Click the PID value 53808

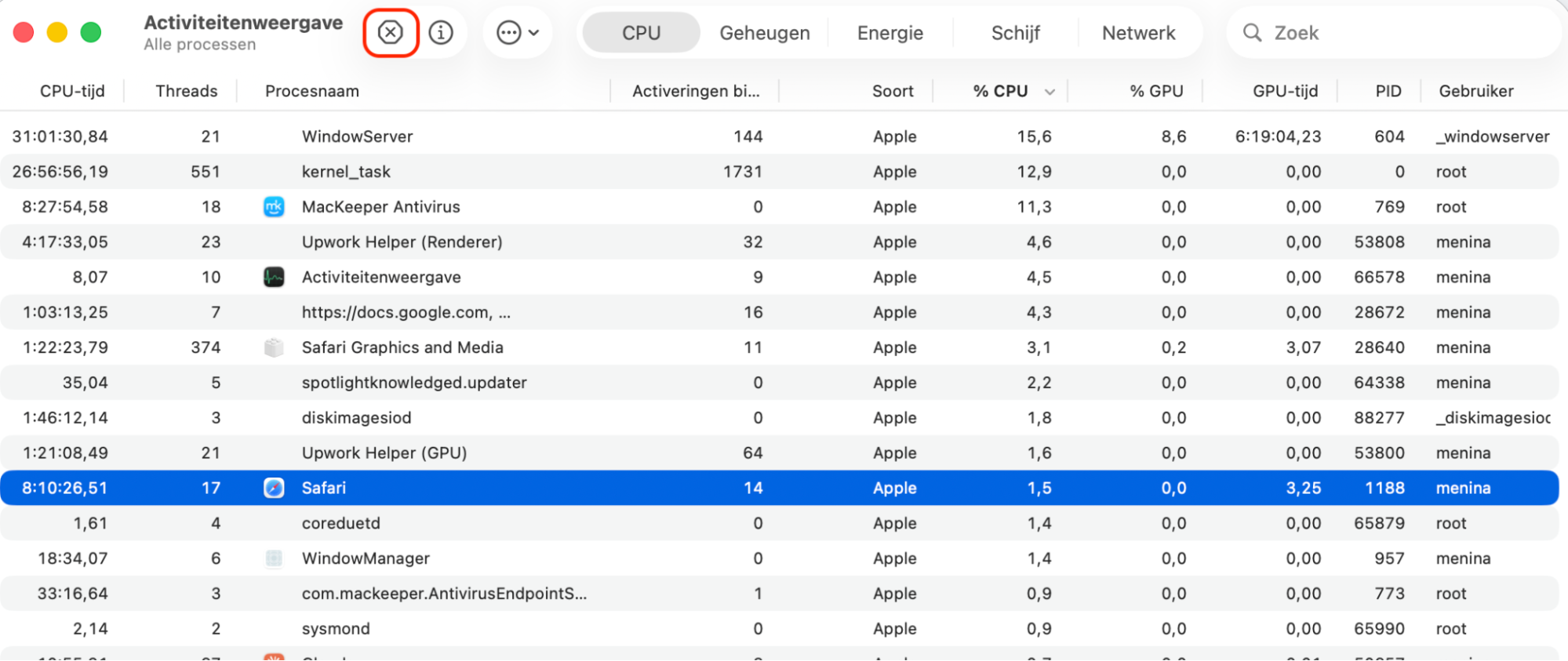(x=1379, y=242)
